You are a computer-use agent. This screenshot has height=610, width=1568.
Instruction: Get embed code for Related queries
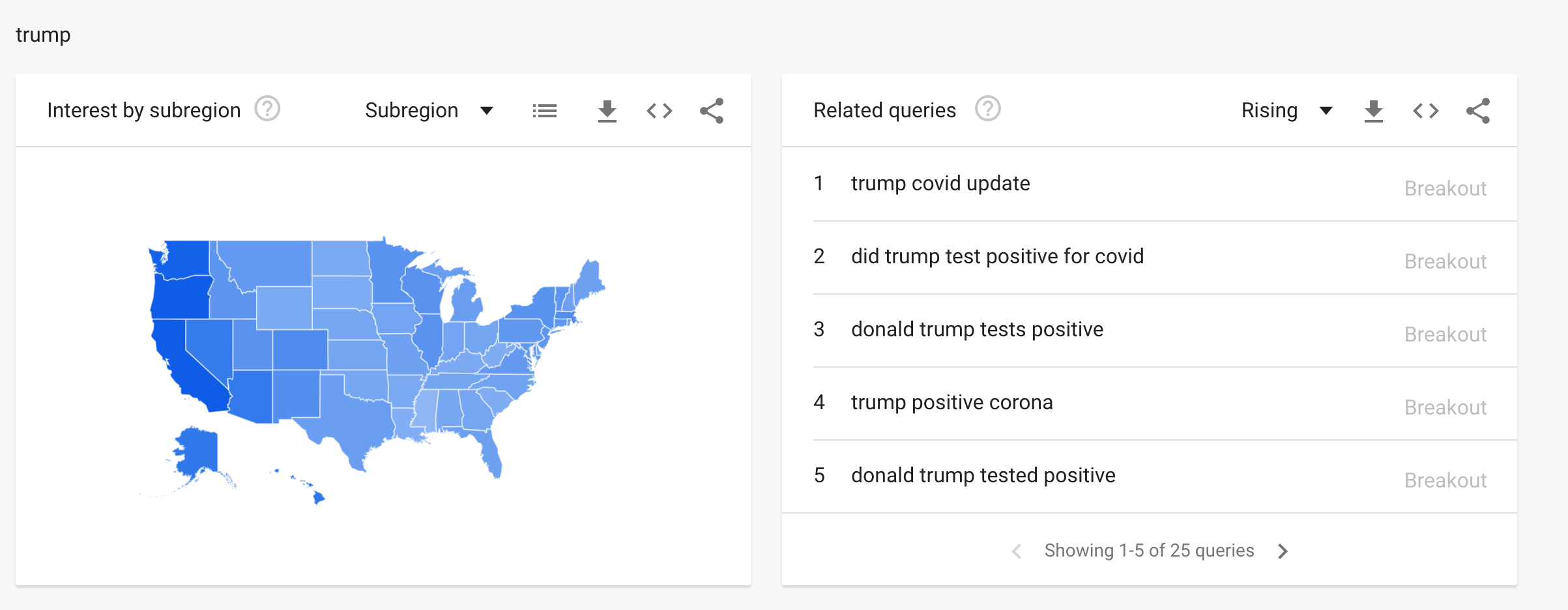tap(1425, 111)
